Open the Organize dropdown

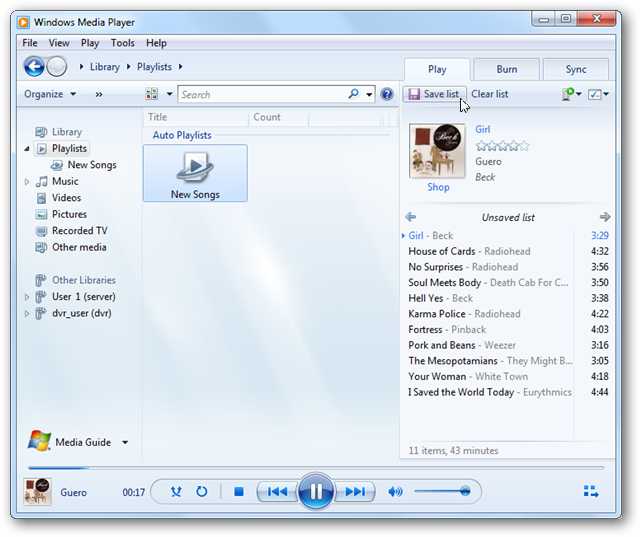pyautogui.click(x=50, y=94)
